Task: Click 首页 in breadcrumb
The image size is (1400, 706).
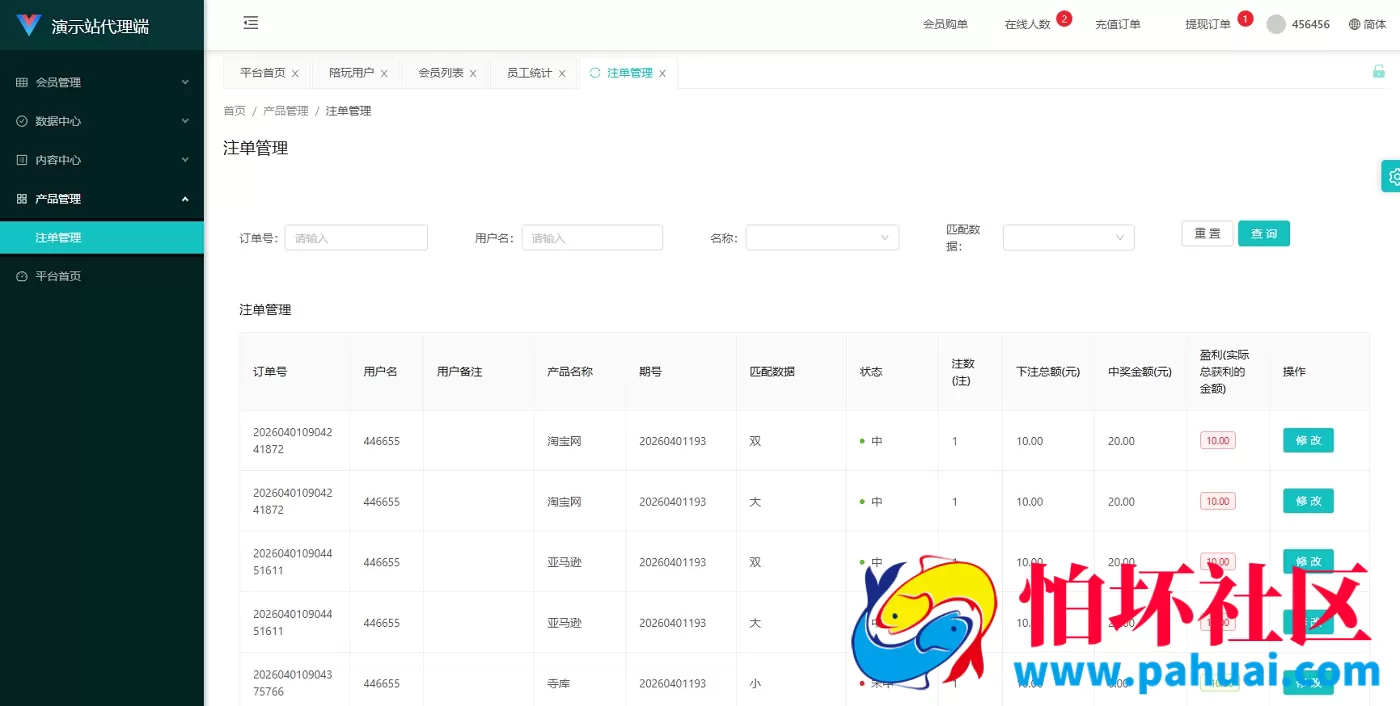Action: coord(234,111)
